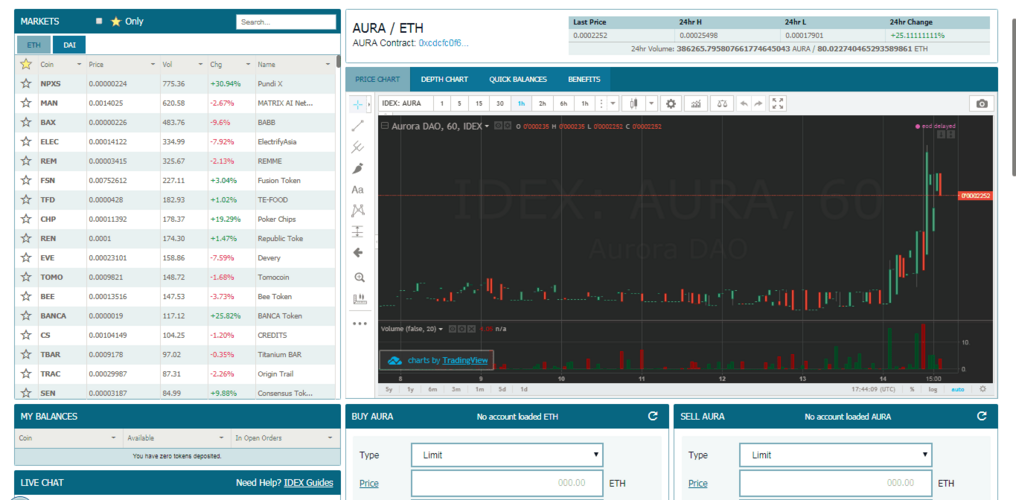Viewport: 1016px width, 500px height.
Task: Star the BANCA market as favorite
Action: 26,315
